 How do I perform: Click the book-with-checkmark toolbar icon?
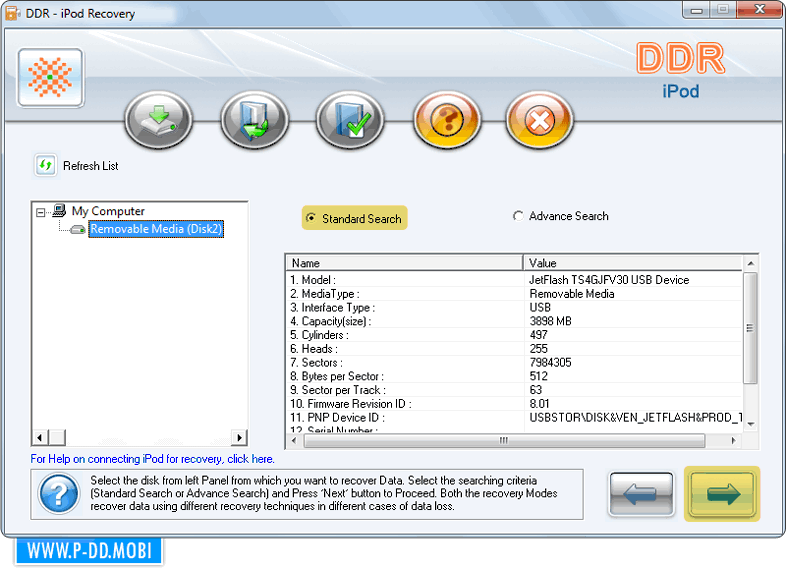click(x=350, y=120)
